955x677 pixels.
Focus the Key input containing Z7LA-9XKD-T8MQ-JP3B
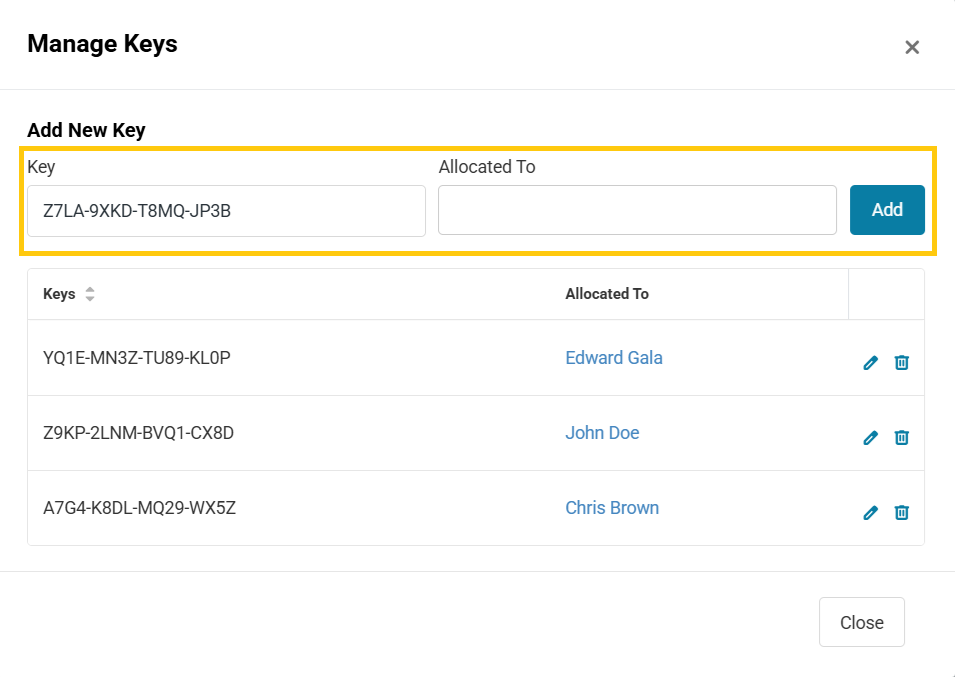226,210
